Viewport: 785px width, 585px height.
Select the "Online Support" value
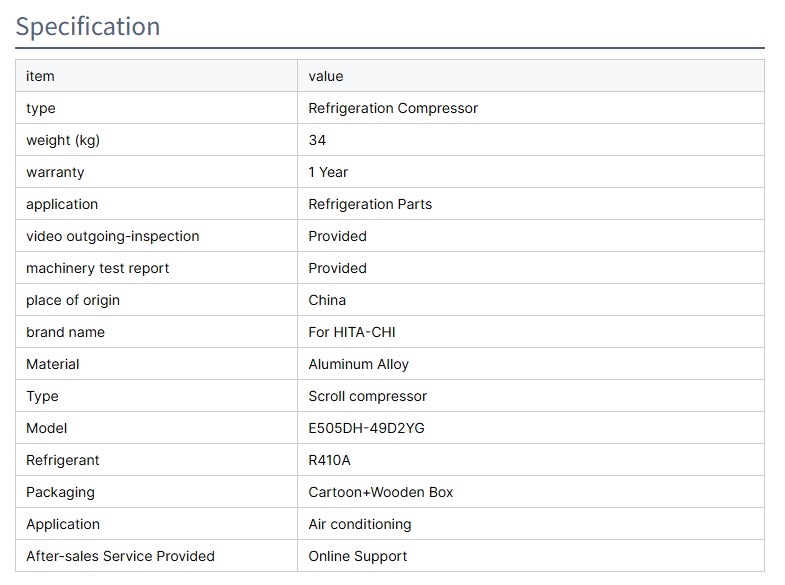(358, 556)
